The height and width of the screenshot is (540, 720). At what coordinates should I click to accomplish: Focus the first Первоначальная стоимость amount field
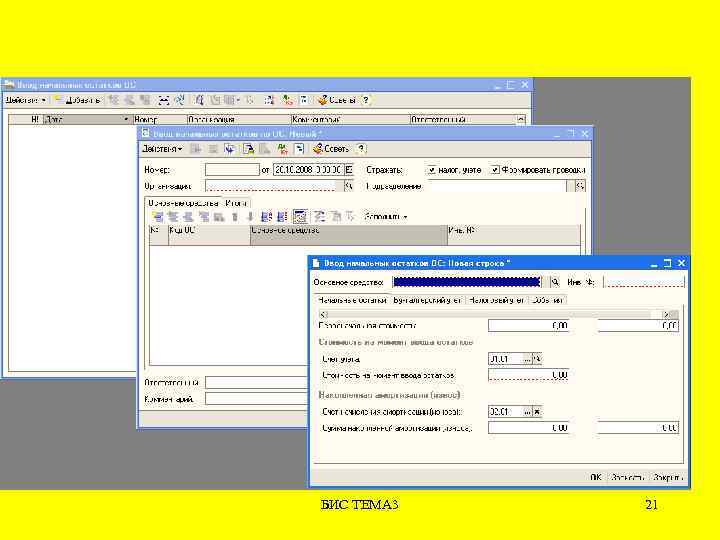coord(529,326)
